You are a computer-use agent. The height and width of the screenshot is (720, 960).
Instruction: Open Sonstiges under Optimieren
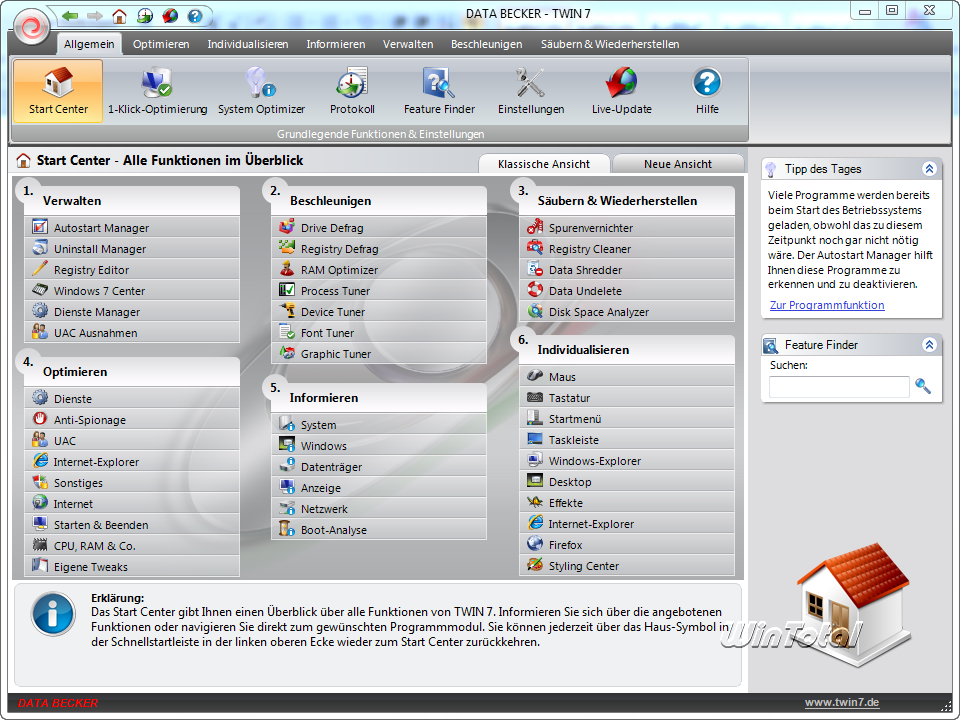click(132, 482)
